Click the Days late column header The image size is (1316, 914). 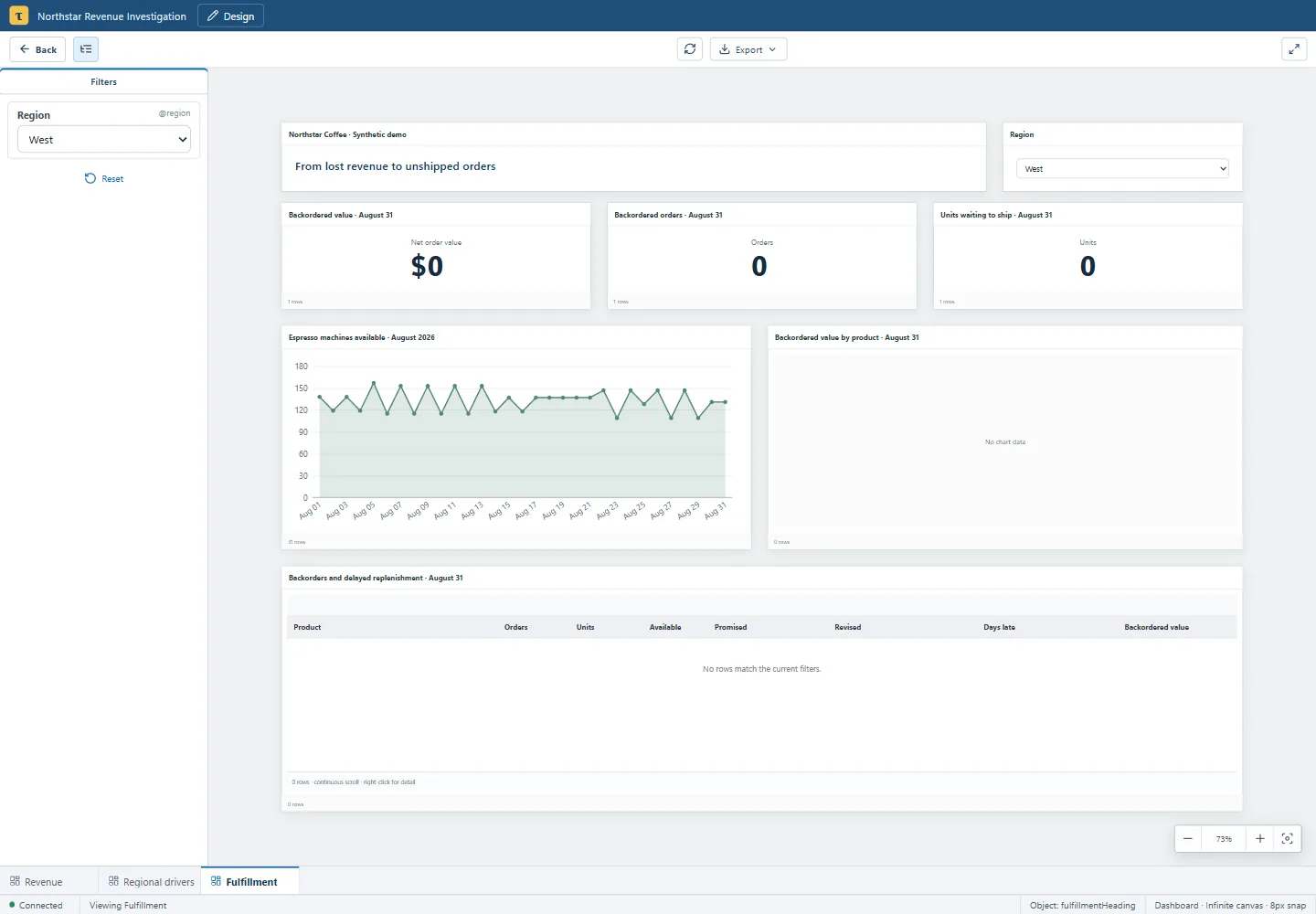pyautogui.click(x=999, y=627)
